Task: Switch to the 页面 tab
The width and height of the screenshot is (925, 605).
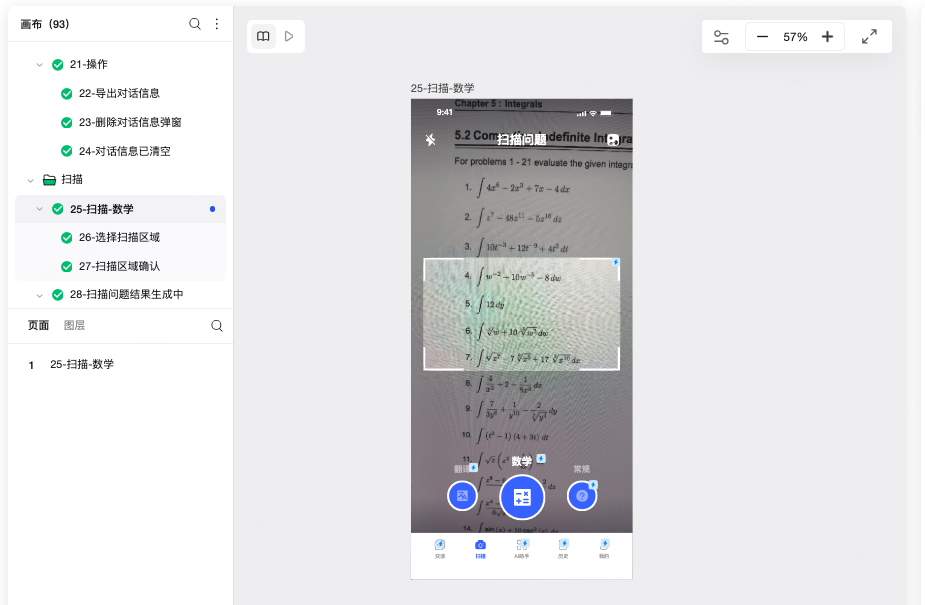Action: 38,325
